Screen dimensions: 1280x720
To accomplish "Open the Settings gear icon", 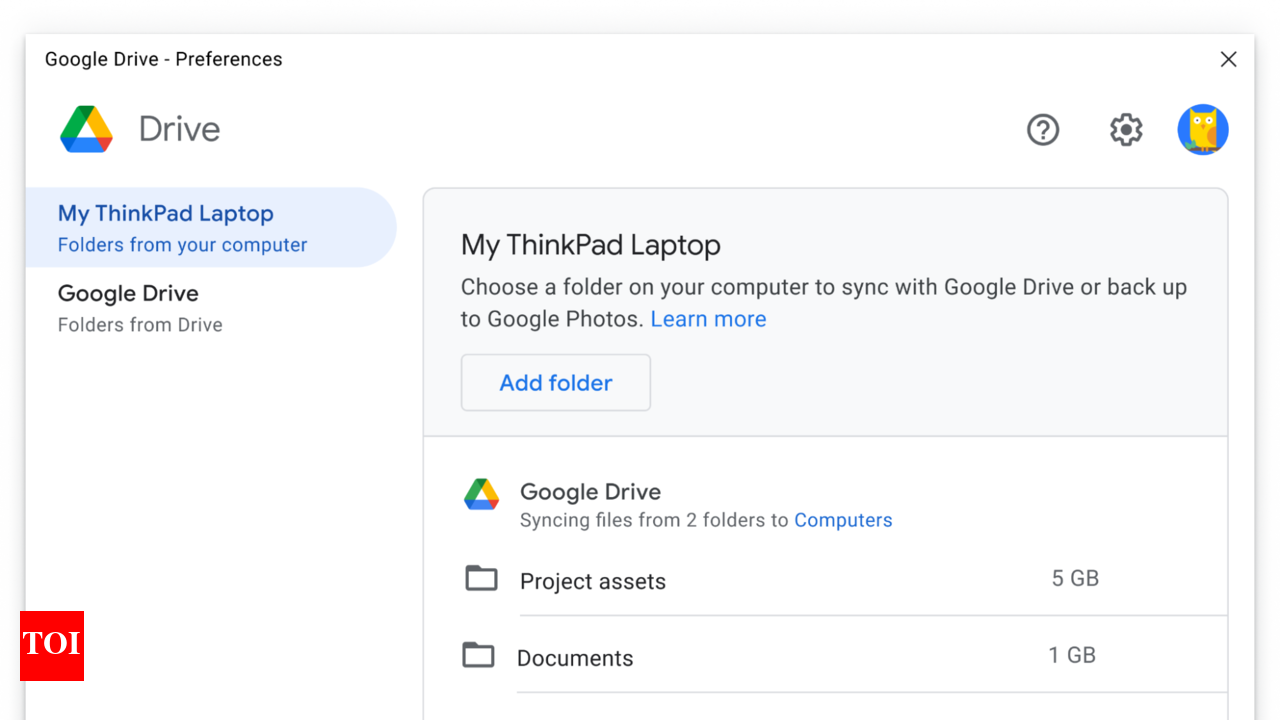I will [x=1126, y=130].
